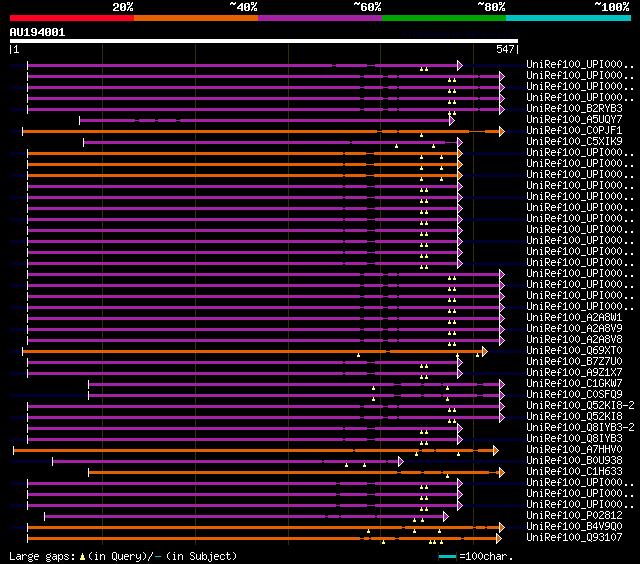Select the UniRef100_Q52KI8 label
The height and width of the screenshot is (564, 640).
[574, 417]
